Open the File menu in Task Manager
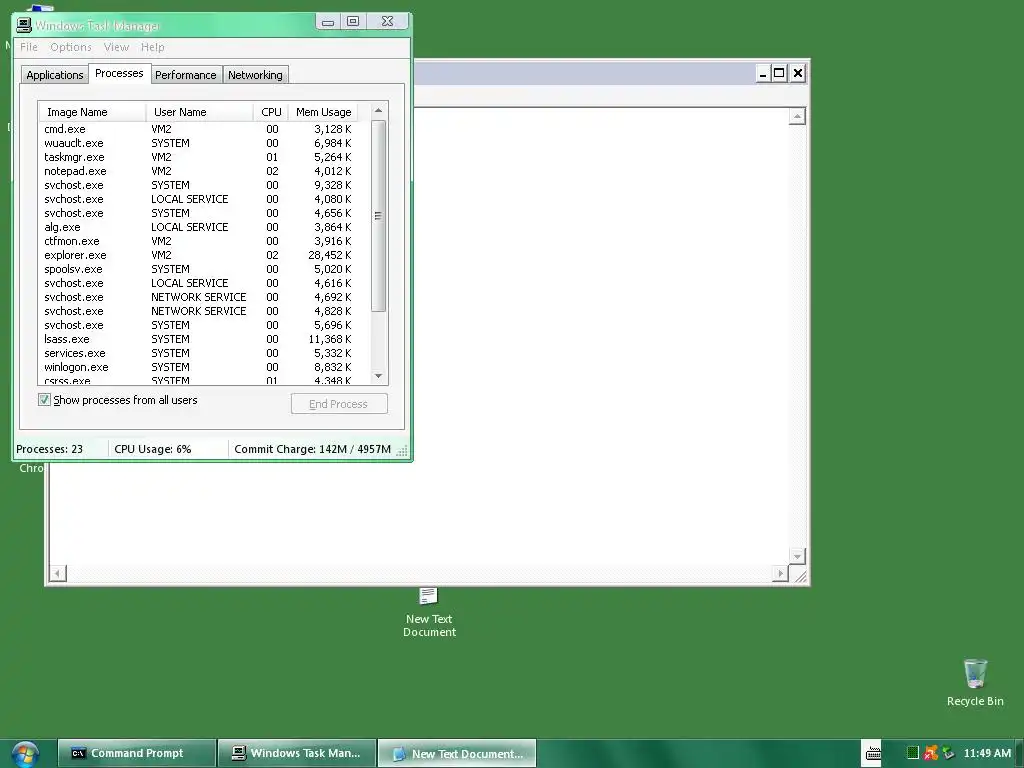 click(x=29, y=47)
